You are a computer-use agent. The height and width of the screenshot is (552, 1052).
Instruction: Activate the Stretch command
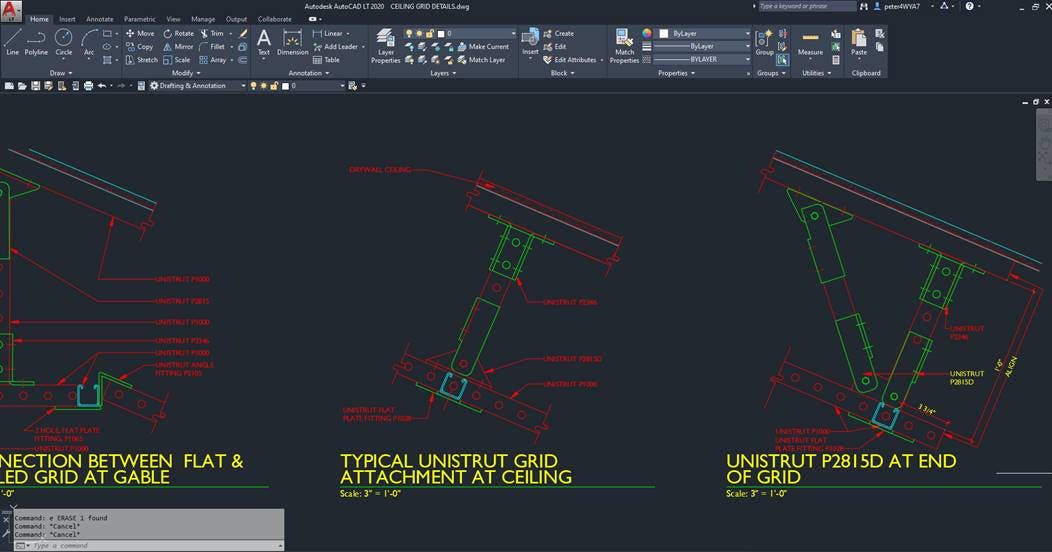tap(142, 60)
